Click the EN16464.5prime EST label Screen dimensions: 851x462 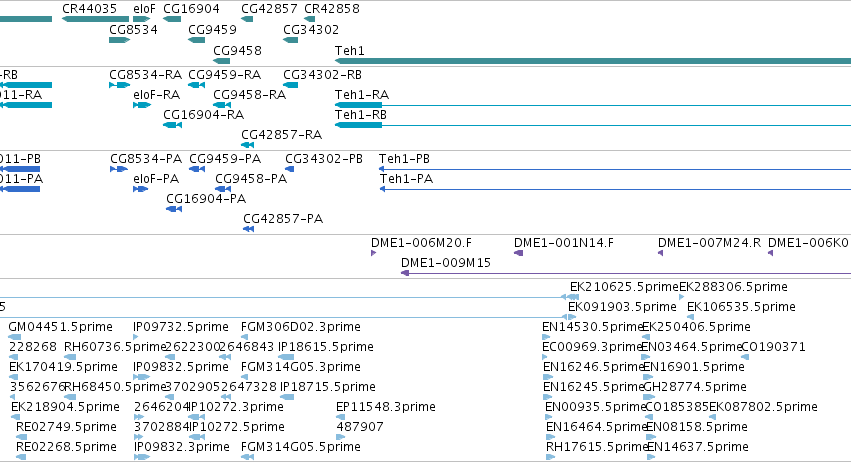coord(596,427)
